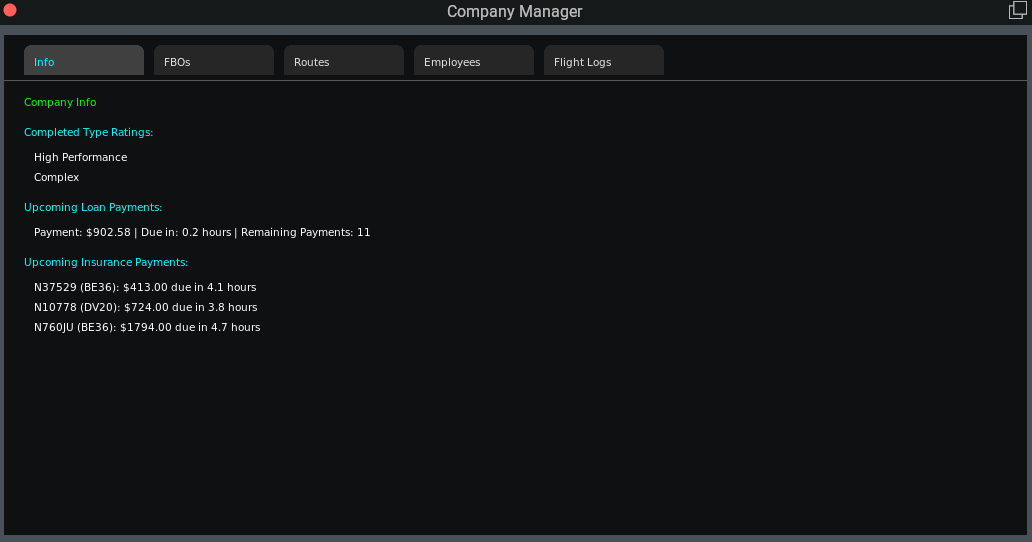Click the $1794.00 insurance amount
This screenshot has height=542, width=1032.
(146, 327)
